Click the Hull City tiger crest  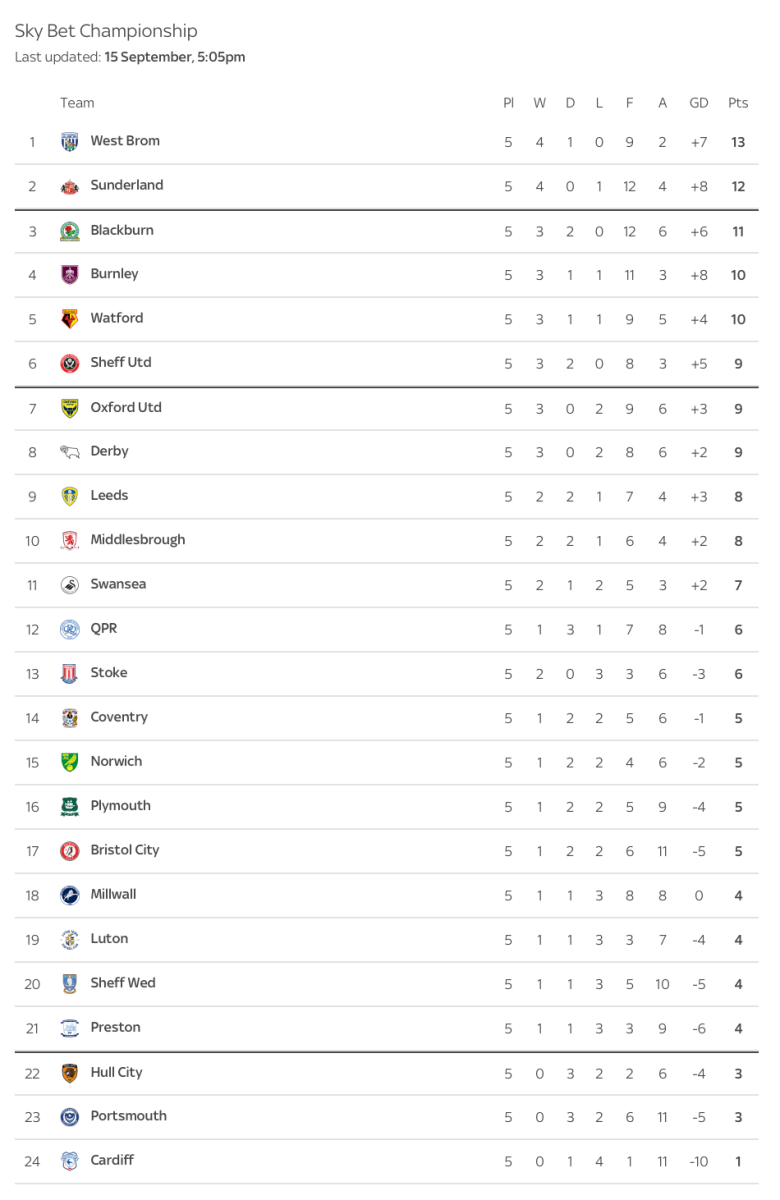click(x=69, y=1073)
